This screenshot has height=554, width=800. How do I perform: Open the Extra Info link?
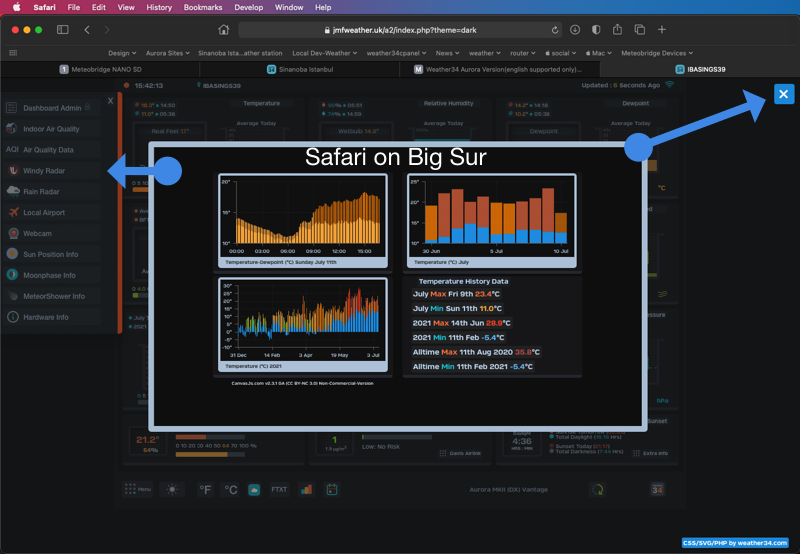tap(651, 453)
